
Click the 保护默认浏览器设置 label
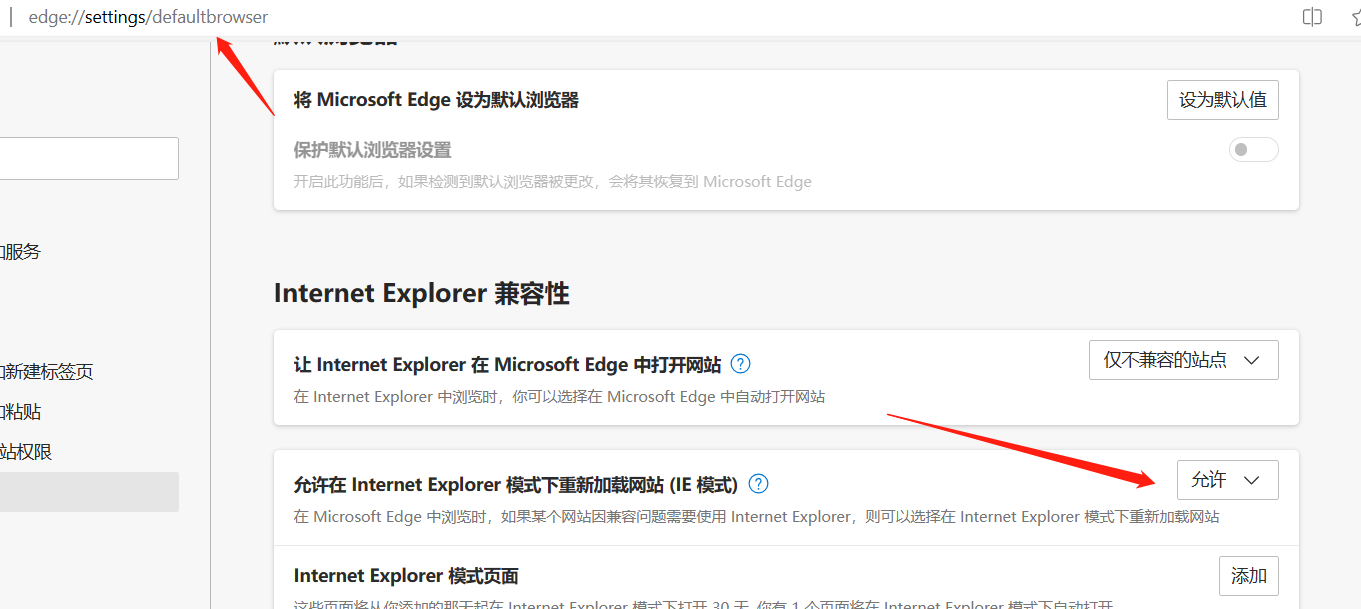[372, 150]
